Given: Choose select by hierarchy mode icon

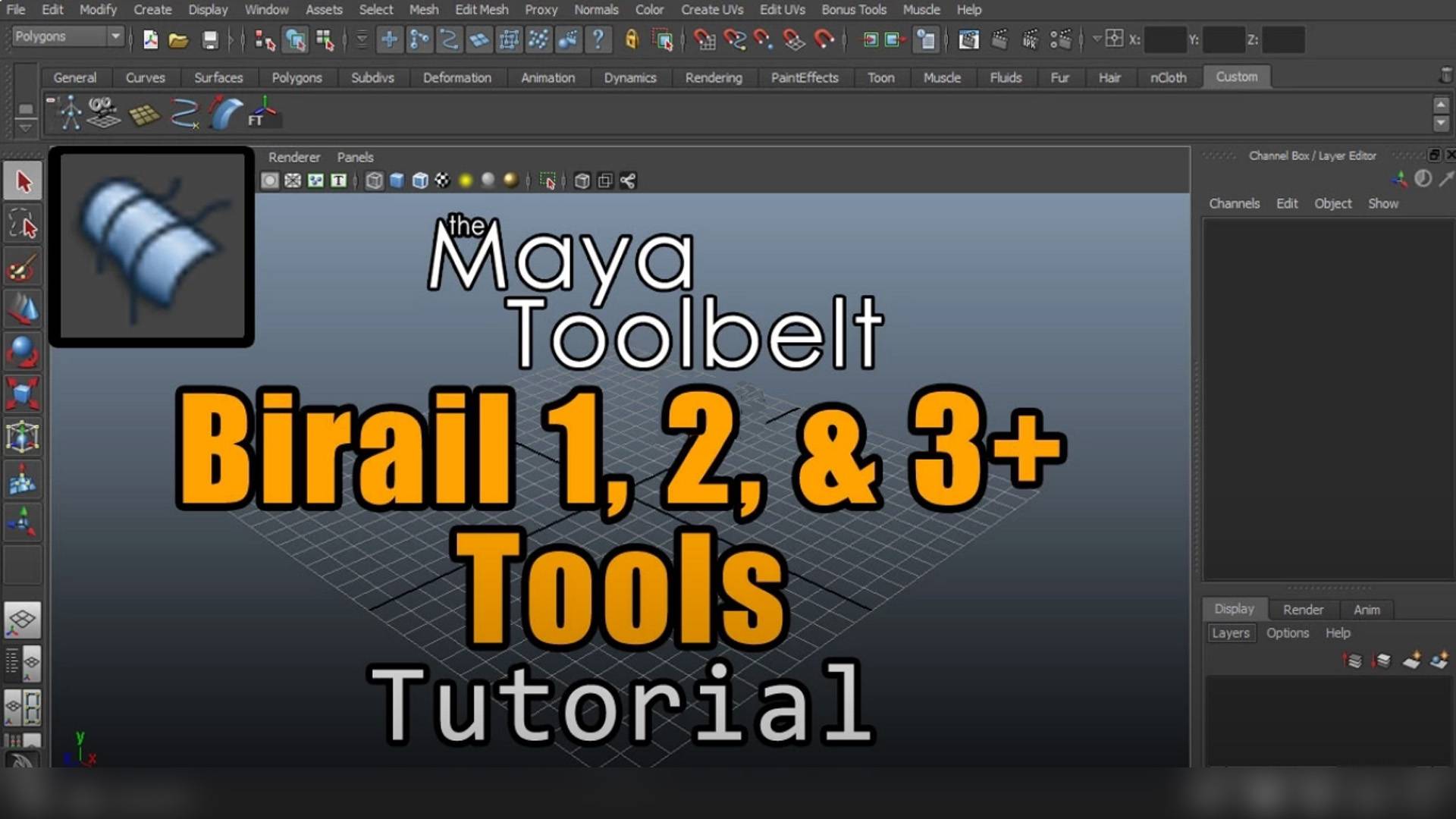Looking at the screenshot, I should pyautogui.click(x=264, y=39).
